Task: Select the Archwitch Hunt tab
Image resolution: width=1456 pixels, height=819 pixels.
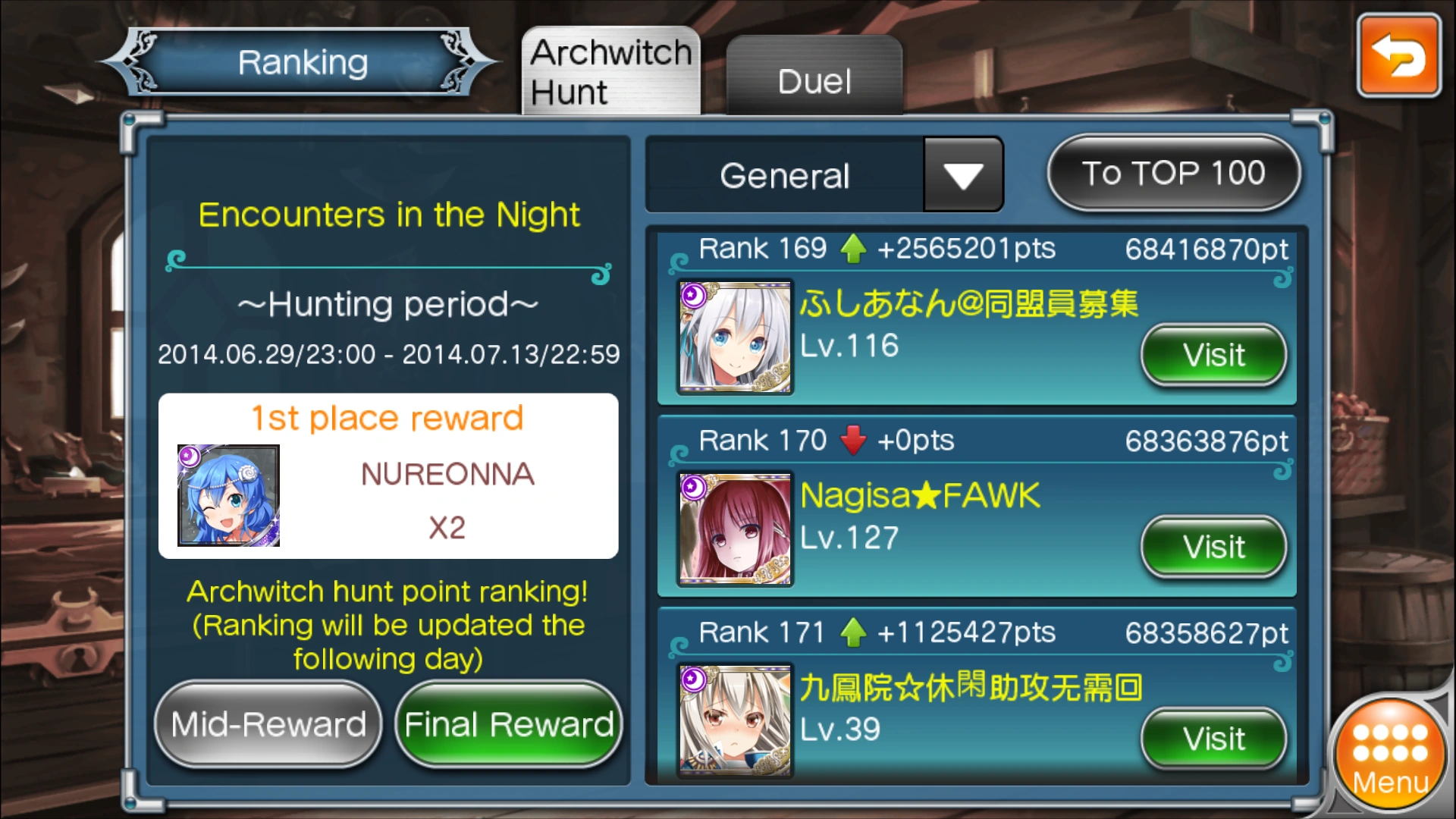Action: 610,71
